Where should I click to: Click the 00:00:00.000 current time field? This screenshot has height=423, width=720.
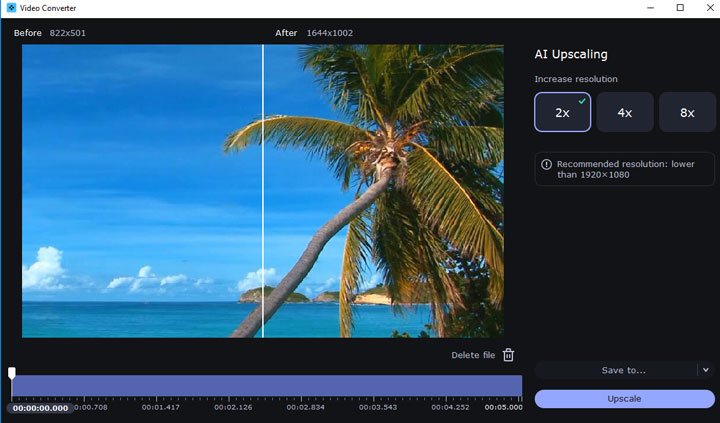click(x=40, y=408)
